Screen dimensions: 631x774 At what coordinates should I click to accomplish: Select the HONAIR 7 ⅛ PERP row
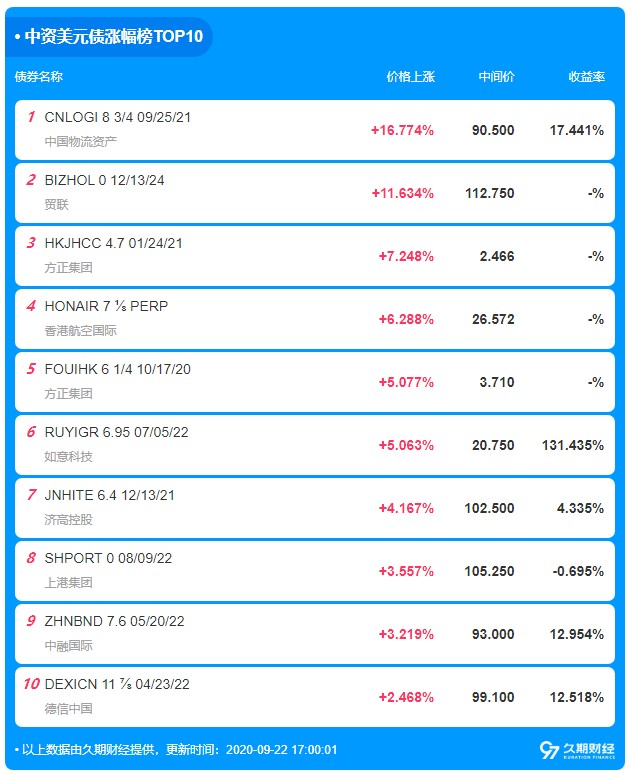[x=315, y=319]
